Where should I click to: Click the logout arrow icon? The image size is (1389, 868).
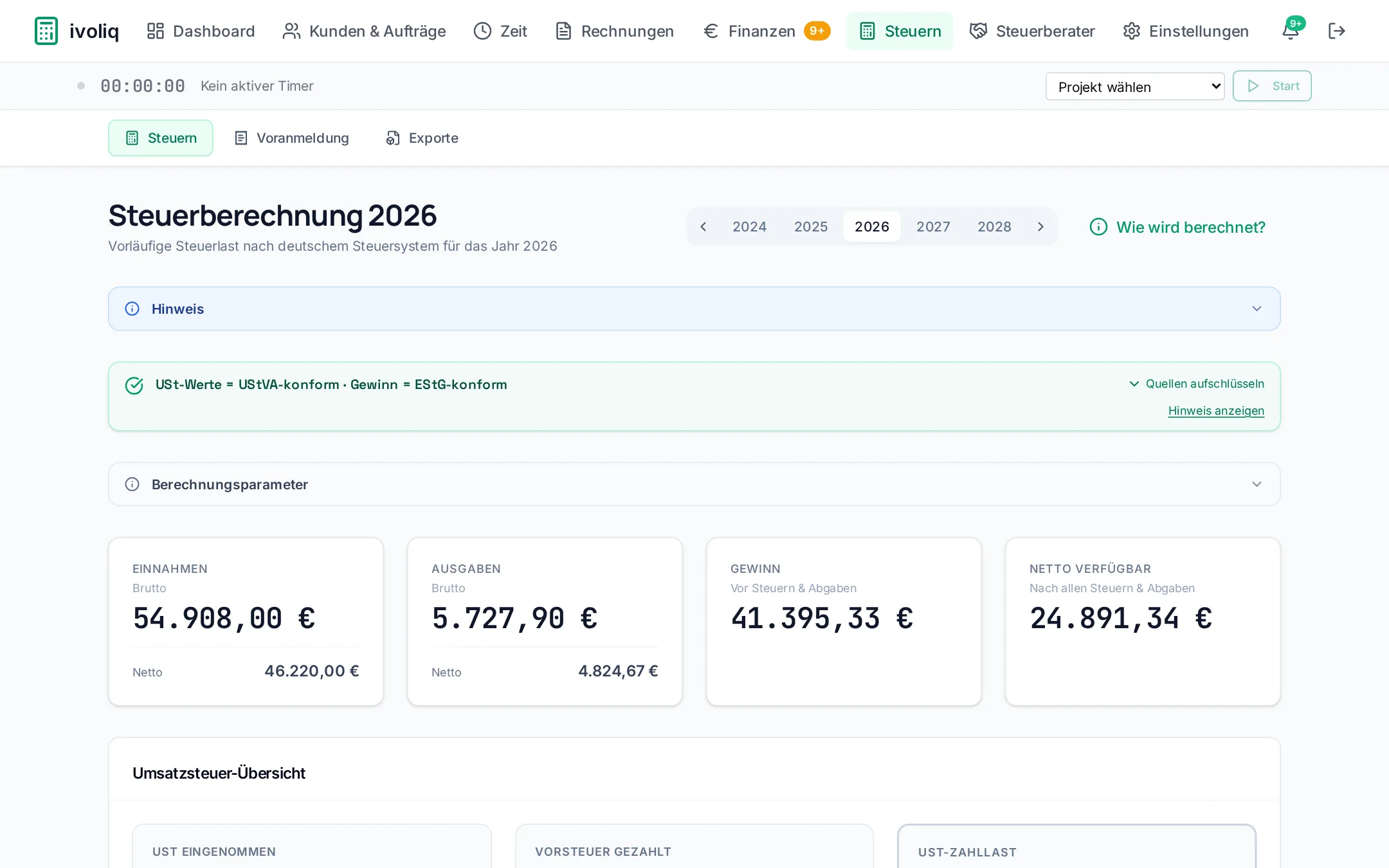tap(1337, 31)
